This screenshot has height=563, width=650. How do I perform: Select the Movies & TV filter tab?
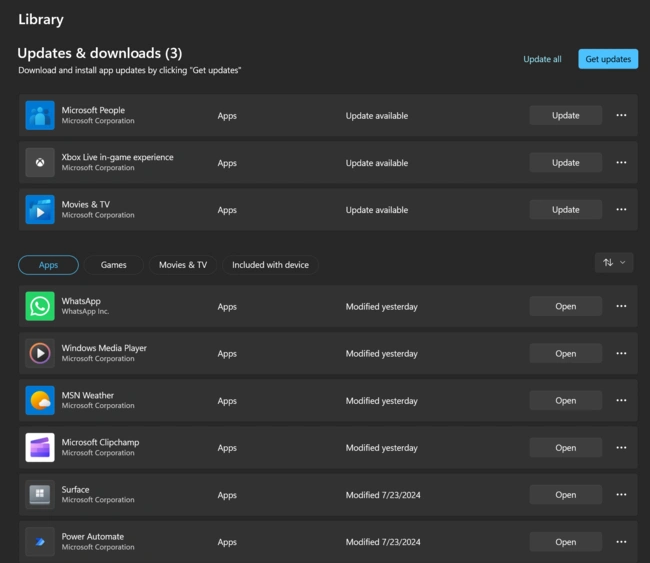pyautogui.click(x=183, y=265)
